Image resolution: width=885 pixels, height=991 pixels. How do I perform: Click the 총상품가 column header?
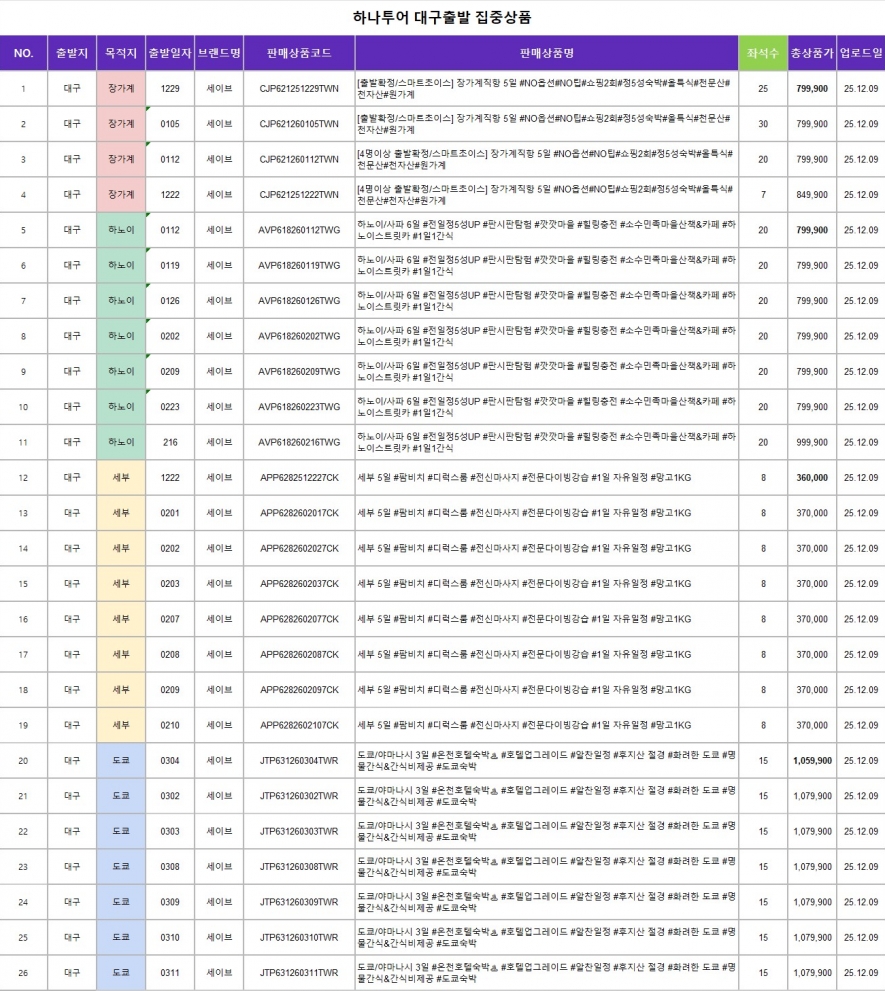811,53
